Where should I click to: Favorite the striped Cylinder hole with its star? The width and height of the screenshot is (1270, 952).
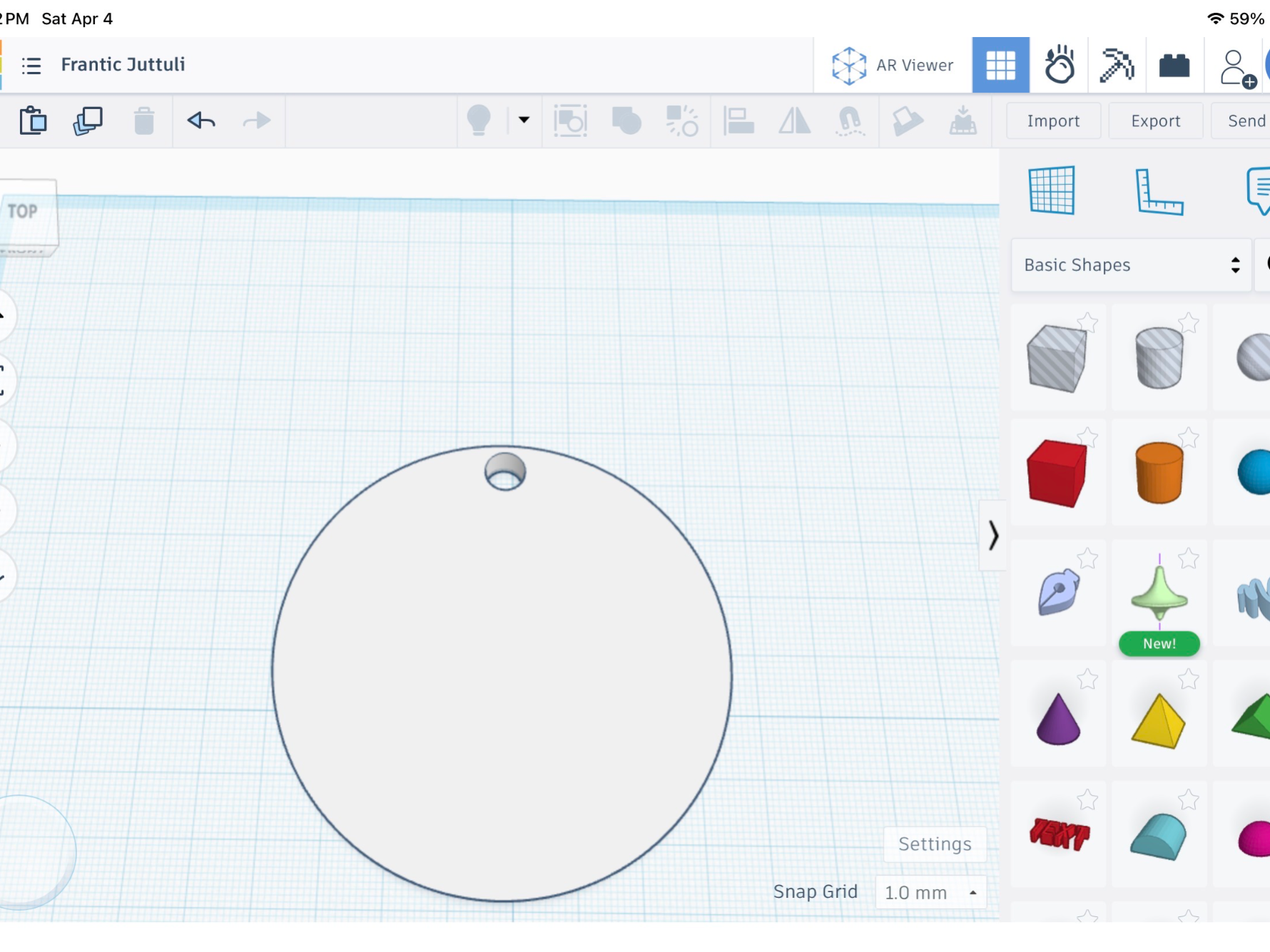click(x=1189, y=323)
